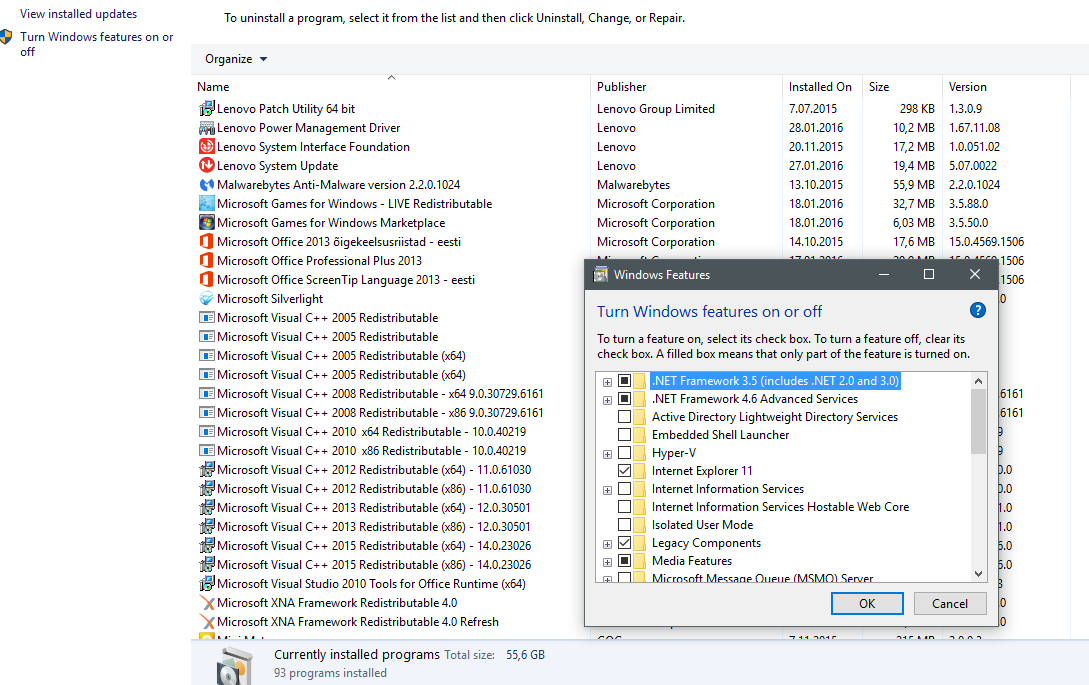The height and width of the screenshot is (685, 1089).
Task: Uncheck the Internet Explorer 11 checkbox
Action: coord(624,471)
